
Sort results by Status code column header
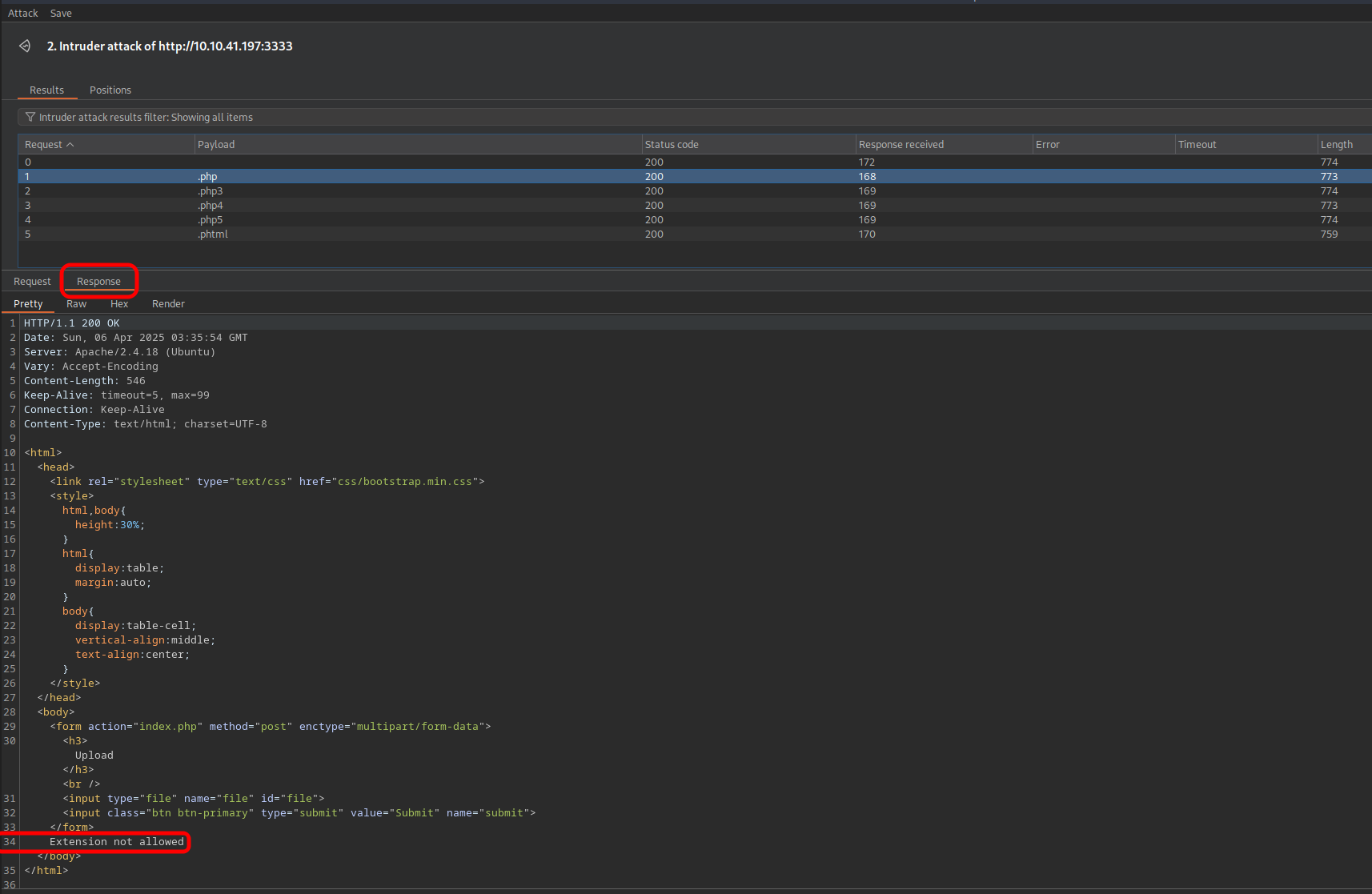point(748,145)
